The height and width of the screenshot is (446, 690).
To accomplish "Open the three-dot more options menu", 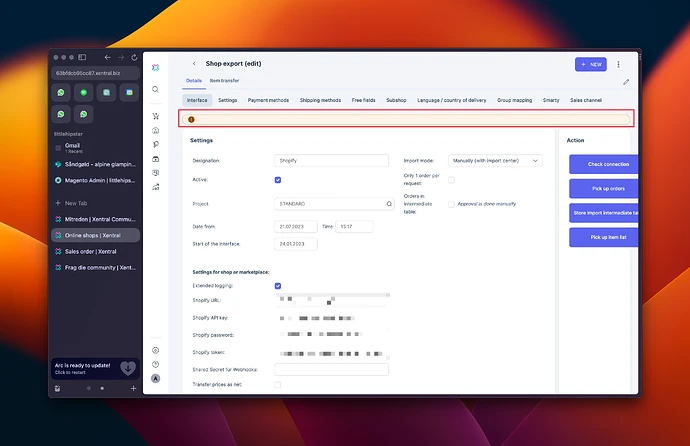I will pyautogui.click(x=618, y=64).
